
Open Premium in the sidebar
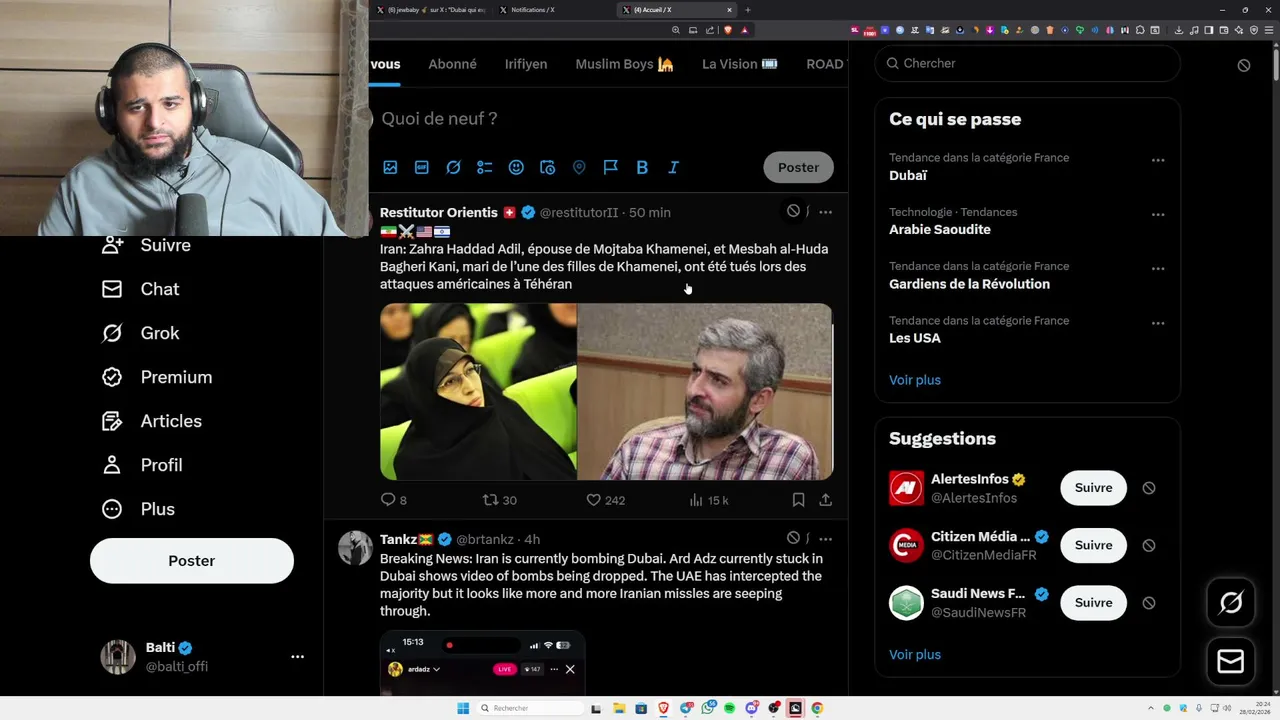pos(157,377)
